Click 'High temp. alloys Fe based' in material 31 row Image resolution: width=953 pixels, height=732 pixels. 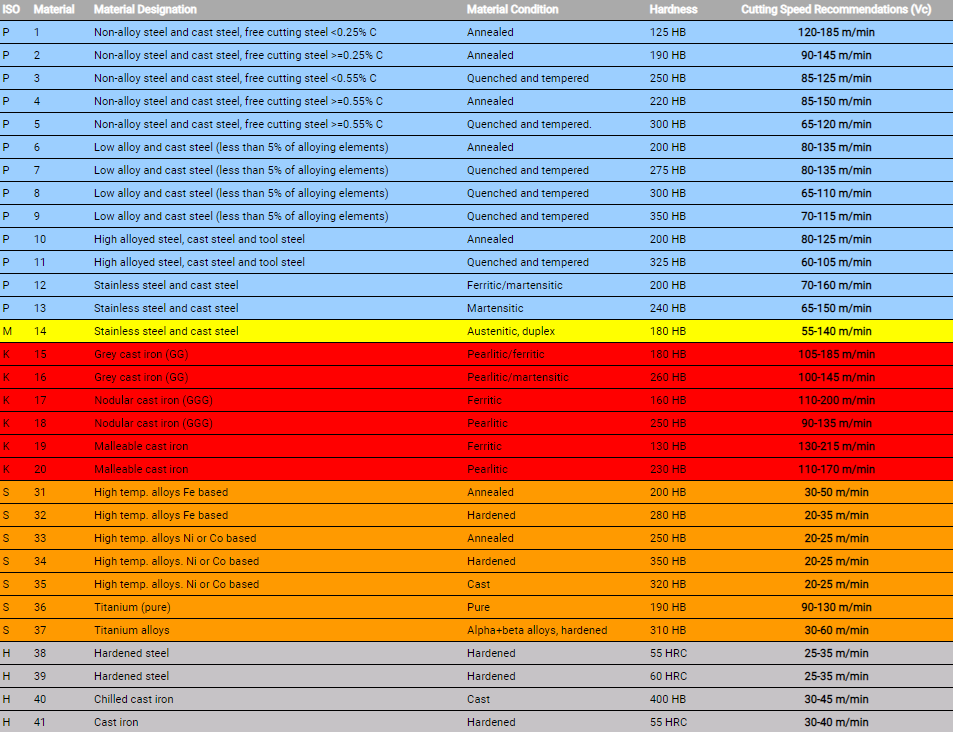click(161, 492)
